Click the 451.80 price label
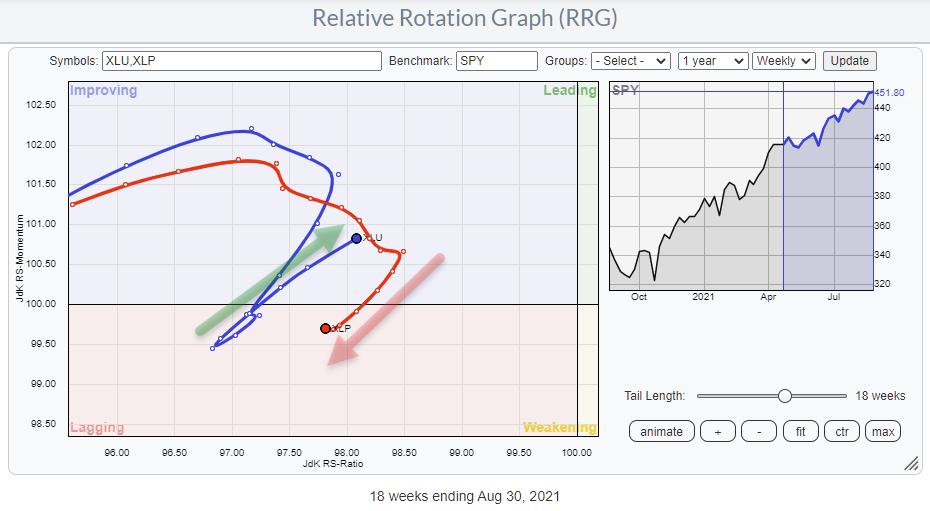This screenshot has width=930, height=511. click(890, 94)
